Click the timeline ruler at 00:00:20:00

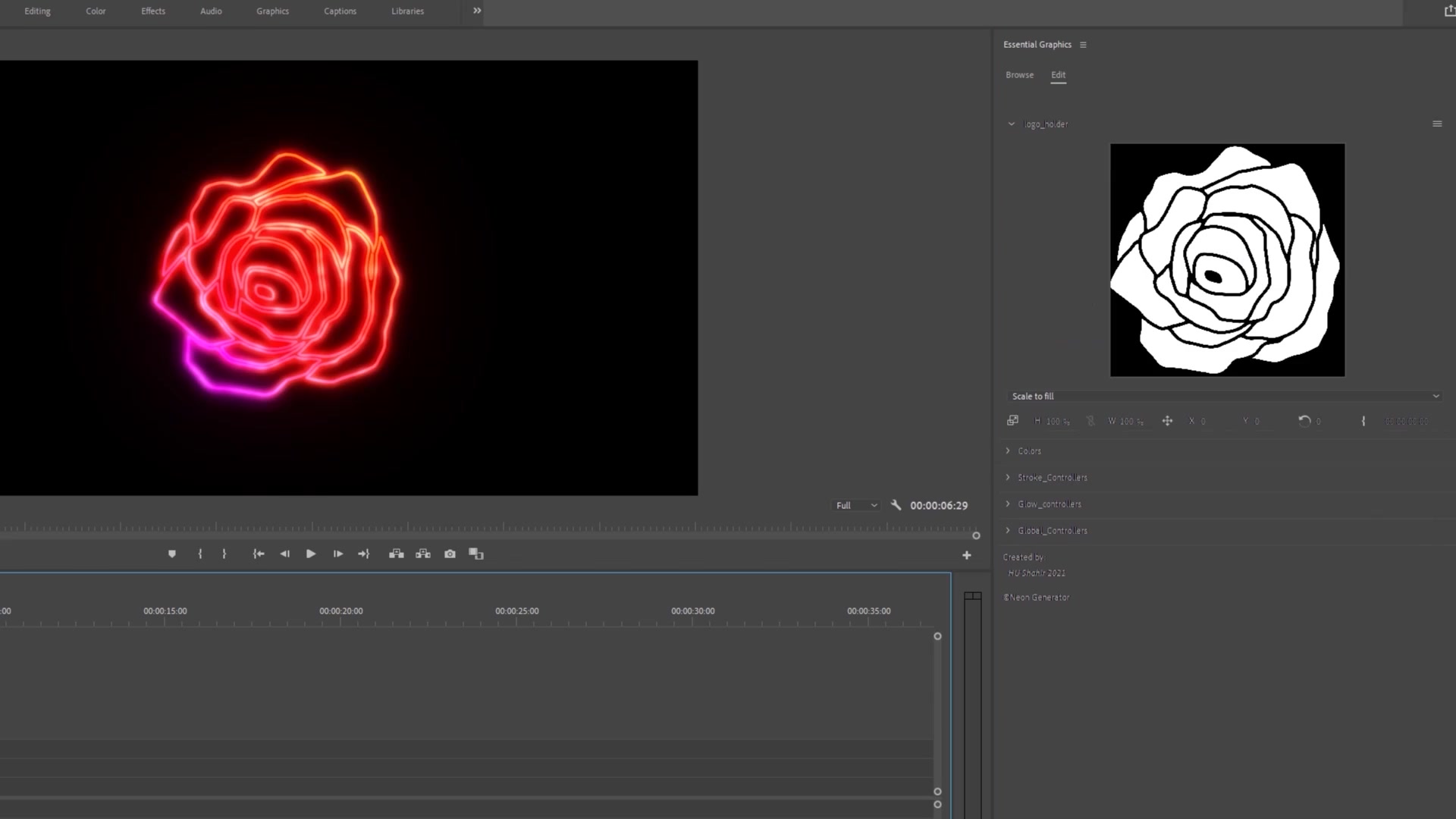[x=340, y=611]
